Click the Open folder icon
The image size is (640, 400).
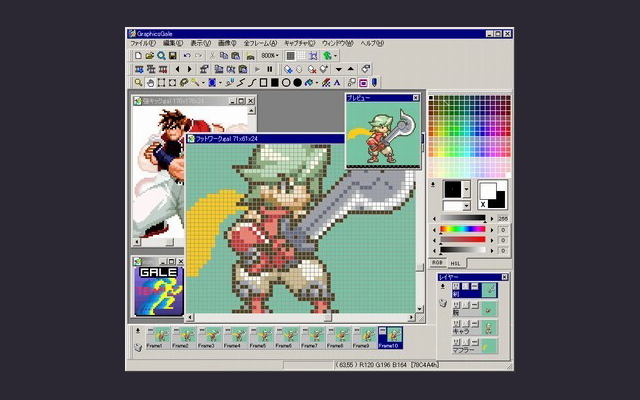tap(149, 56)
